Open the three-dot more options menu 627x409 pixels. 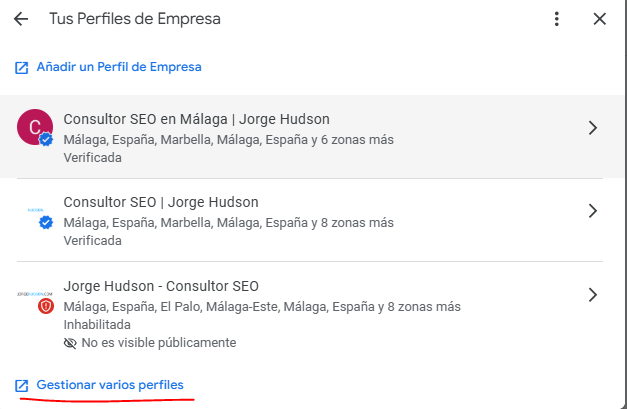[x=557, y=19]
